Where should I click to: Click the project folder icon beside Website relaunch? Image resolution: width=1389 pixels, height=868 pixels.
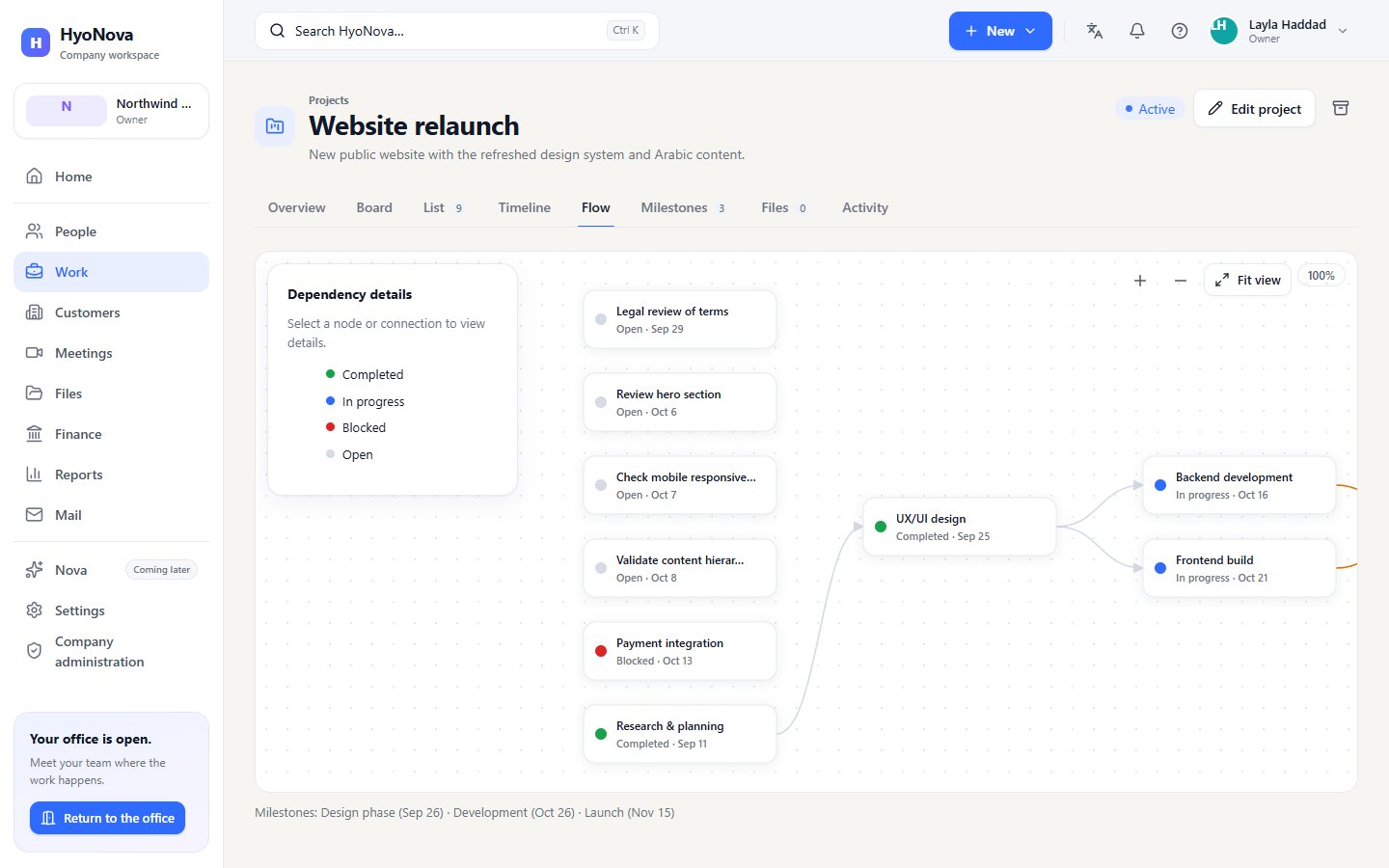(x=275, y=126)
